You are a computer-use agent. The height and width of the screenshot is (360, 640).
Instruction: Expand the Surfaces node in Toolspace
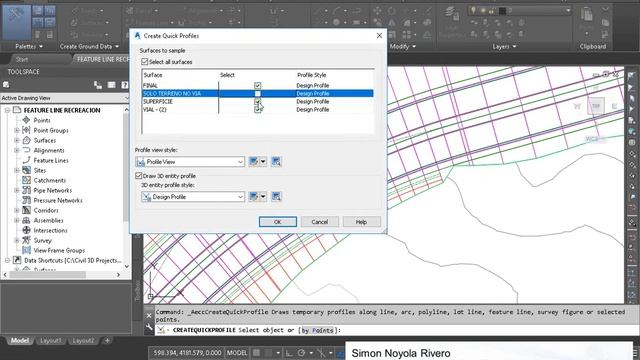coord(17,140)
